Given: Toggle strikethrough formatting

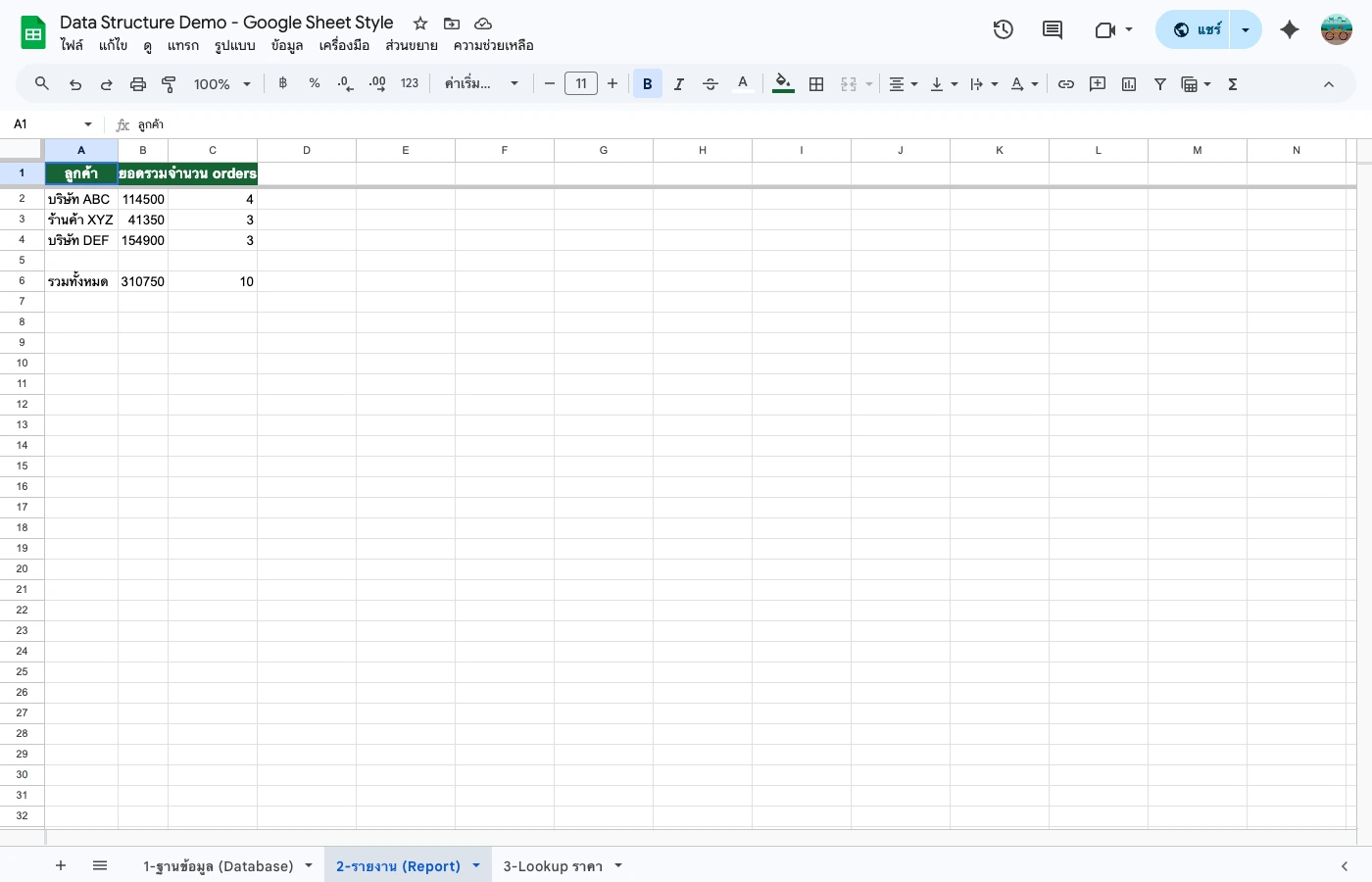Looking at the screenshot, I should (x=710, y=83).
